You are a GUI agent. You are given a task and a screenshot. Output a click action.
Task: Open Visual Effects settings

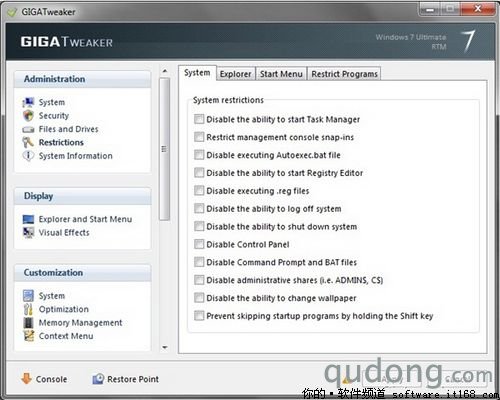[64, 232]
